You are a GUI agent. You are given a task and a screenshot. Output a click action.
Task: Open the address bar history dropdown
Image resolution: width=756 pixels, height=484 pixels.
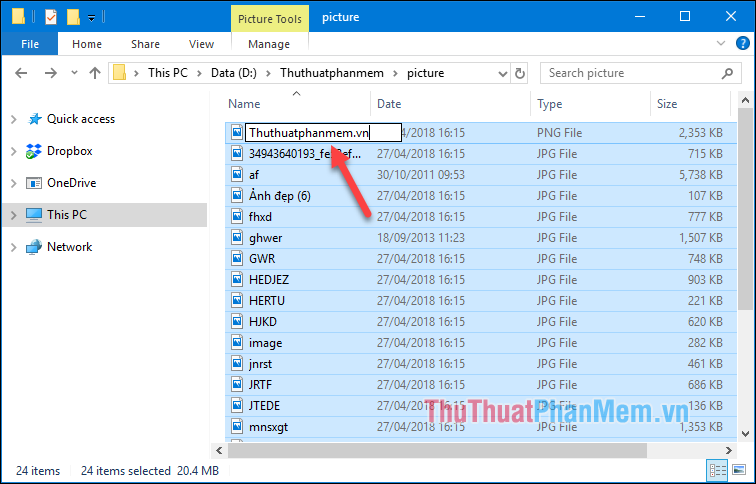(502, 73)
